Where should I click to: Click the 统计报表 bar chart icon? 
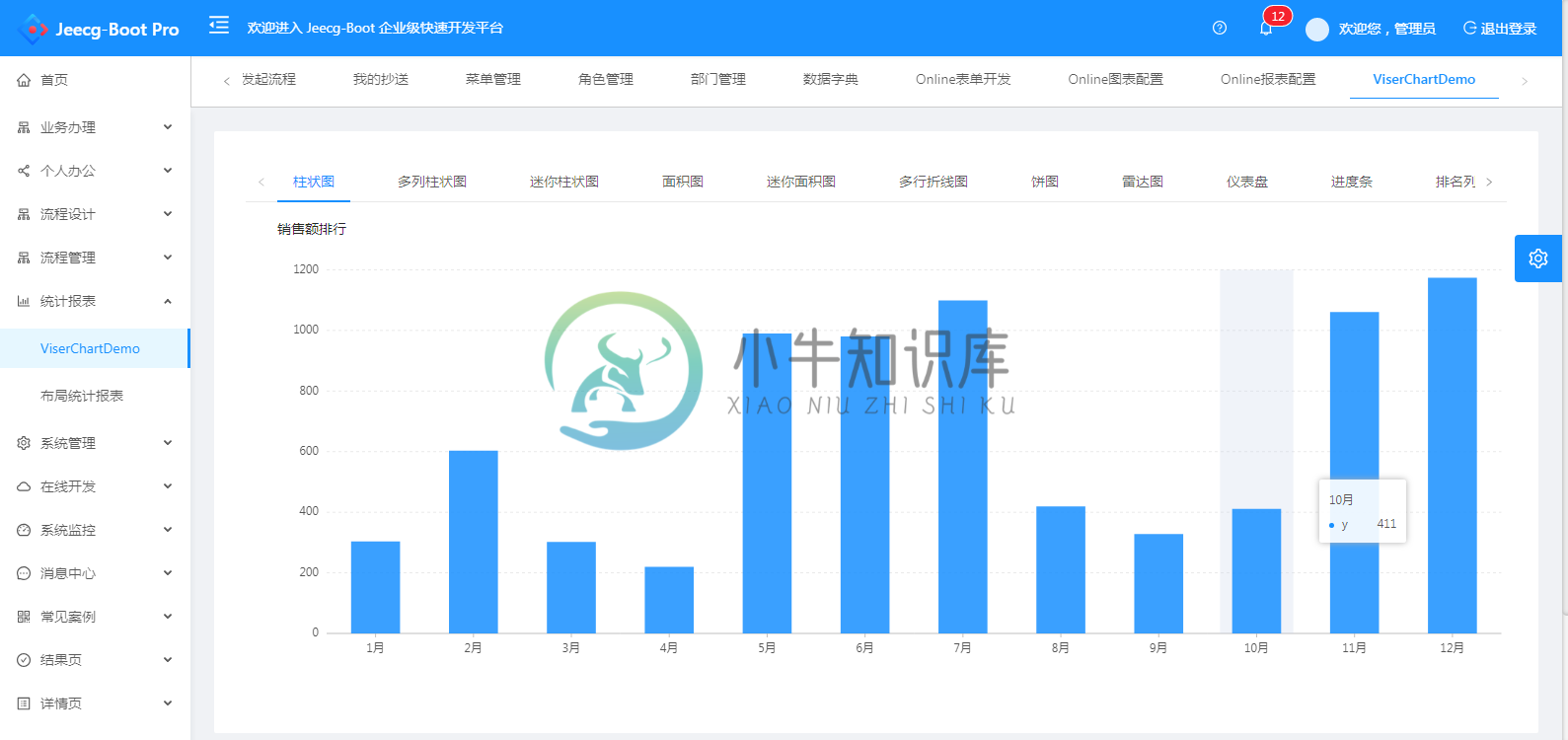tap(24, 301)
